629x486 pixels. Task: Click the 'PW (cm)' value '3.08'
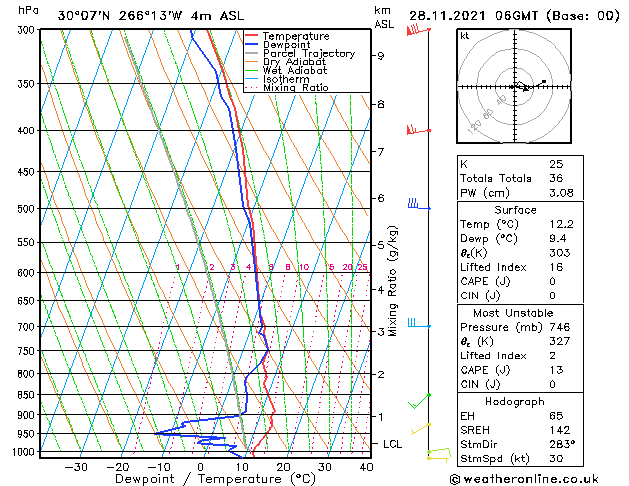[561, 193]
